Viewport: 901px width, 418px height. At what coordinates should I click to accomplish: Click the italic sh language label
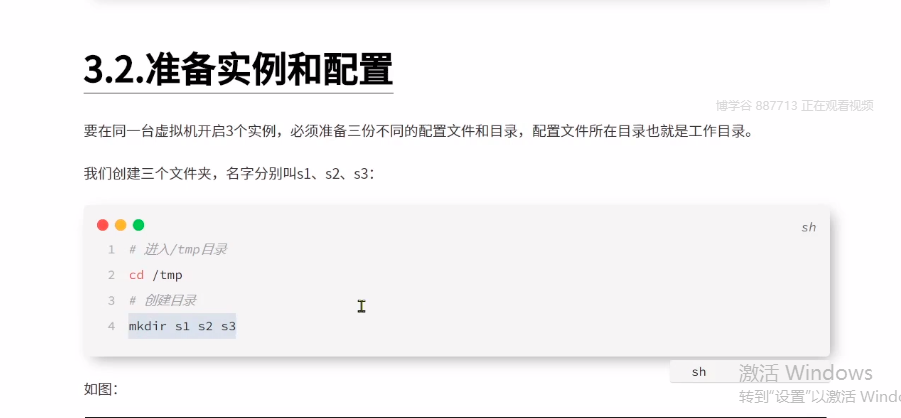click(808, 227)
